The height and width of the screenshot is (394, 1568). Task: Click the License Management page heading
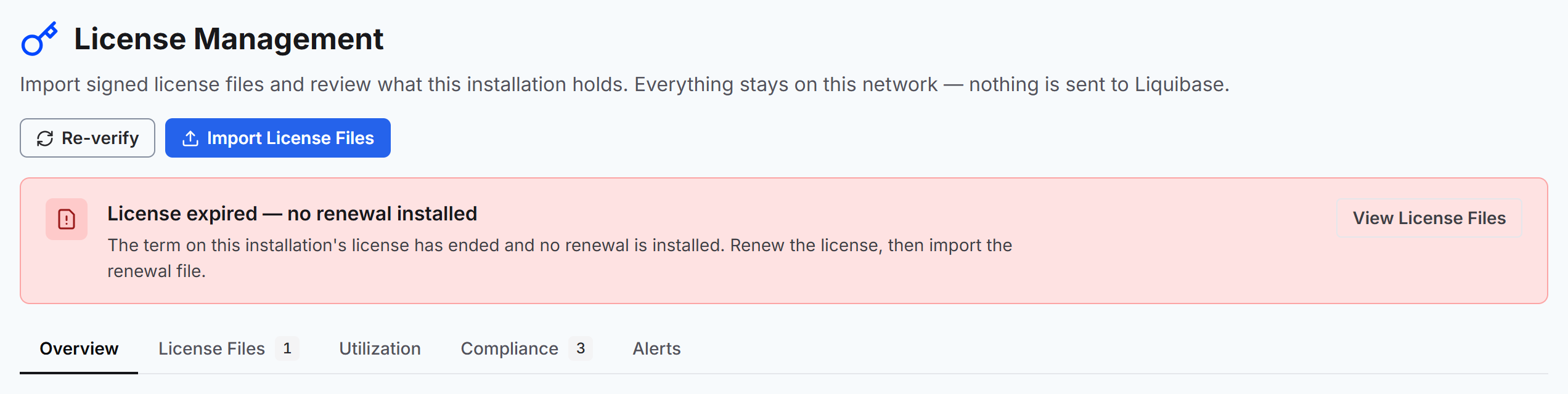pos(229,39)
